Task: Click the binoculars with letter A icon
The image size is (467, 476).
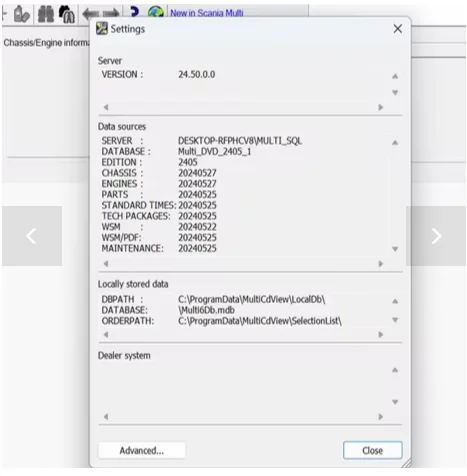Action: tap(67, 14)
